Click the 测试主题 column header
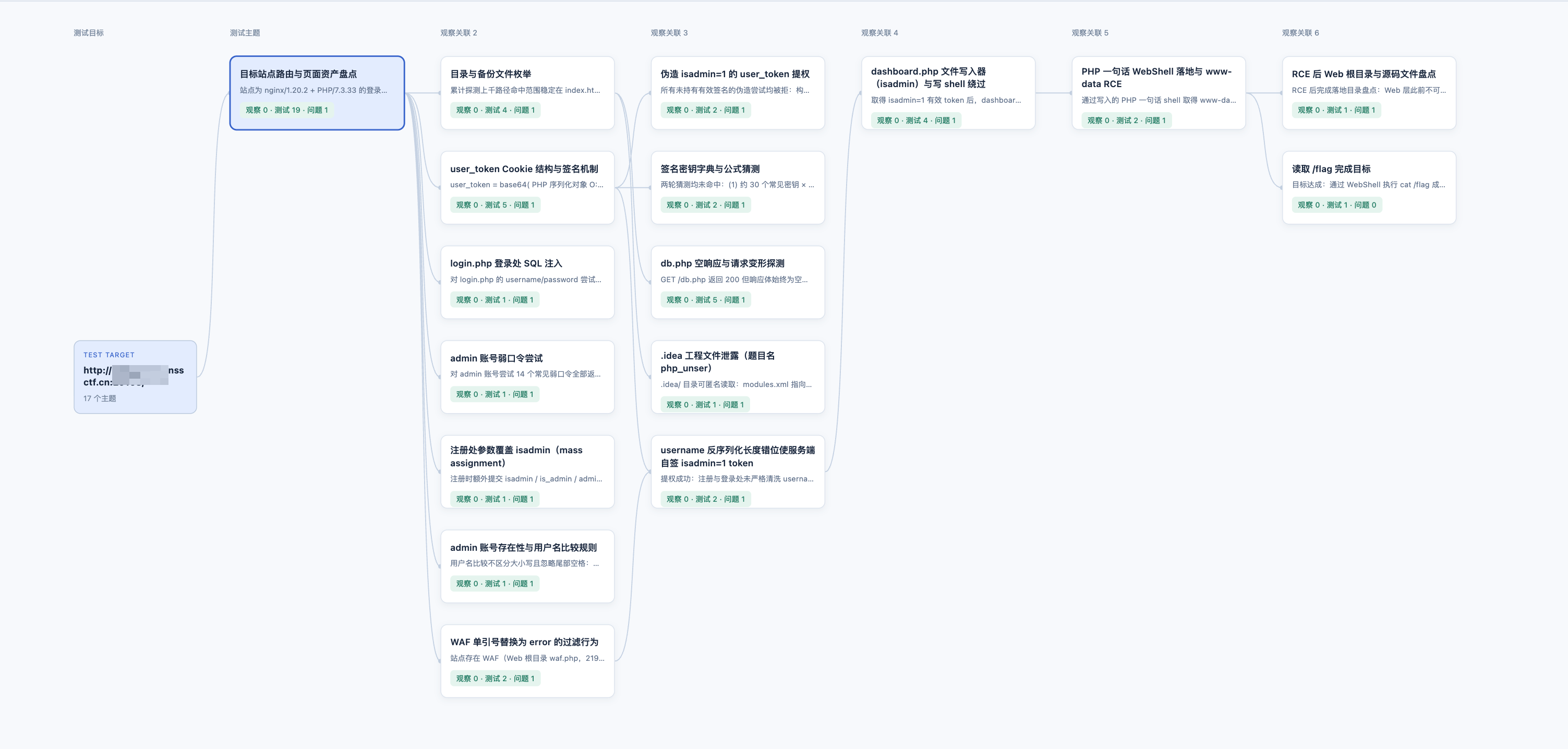Screen dimensions: 1568x749 coord(245,33)
